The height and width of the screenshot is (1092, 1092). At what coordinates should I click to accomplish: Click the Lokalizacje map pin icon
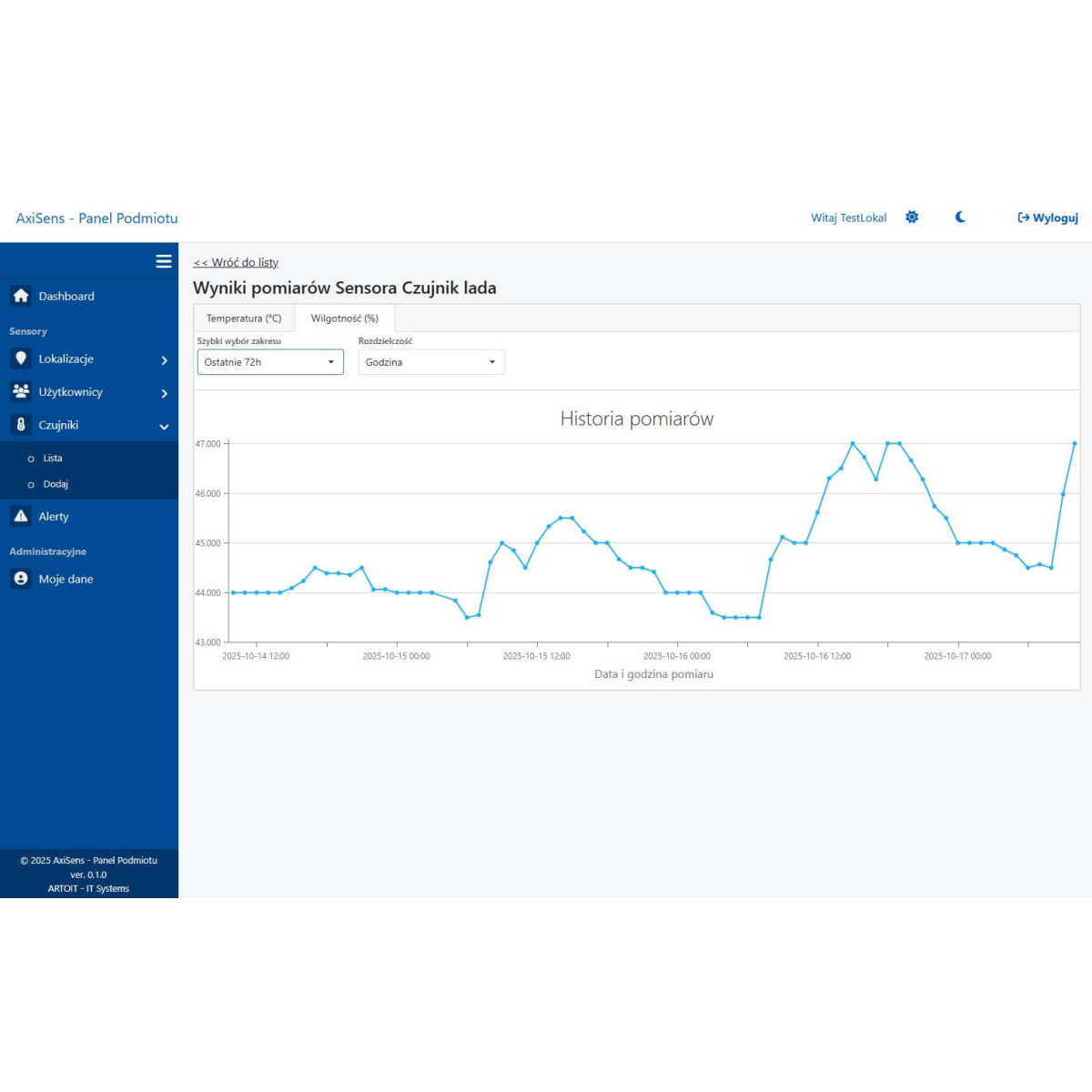(x=21, y=359)
